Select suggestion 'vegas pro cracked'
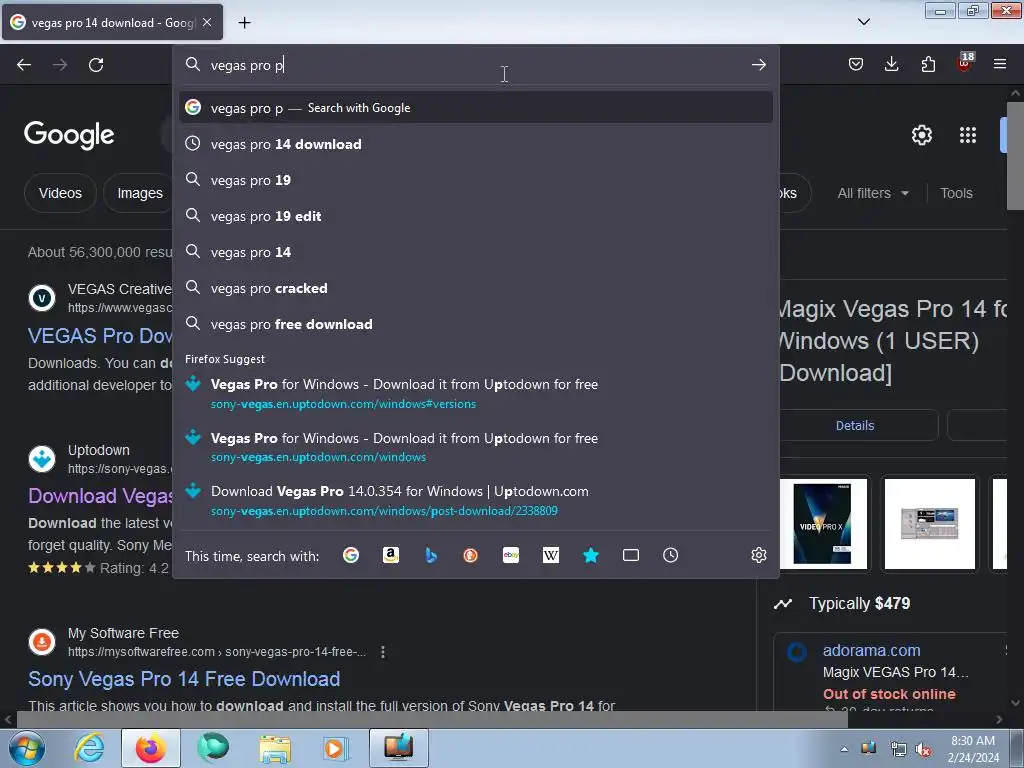 476,288
